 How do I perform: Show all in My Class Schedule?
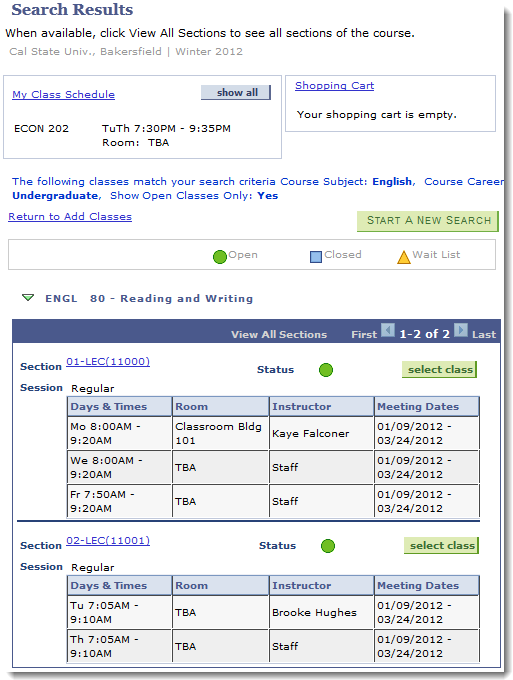[x=236, y=92]
